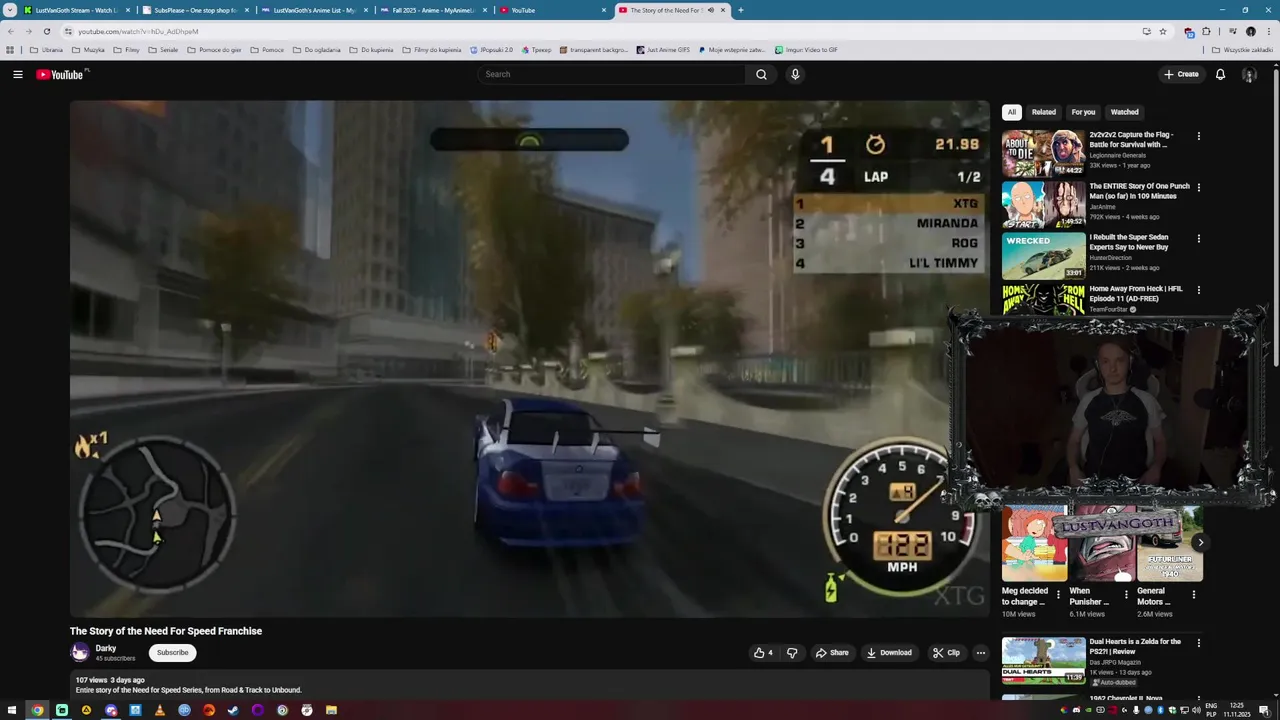
Task: Open the Darky channel avatar
Action: 80,653
